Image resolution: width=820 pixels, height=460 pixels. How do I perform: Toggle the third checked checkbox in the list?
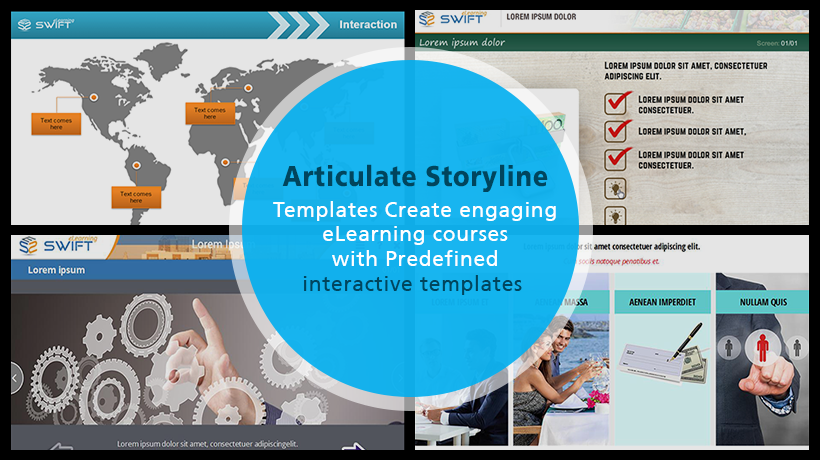point(617,159)
